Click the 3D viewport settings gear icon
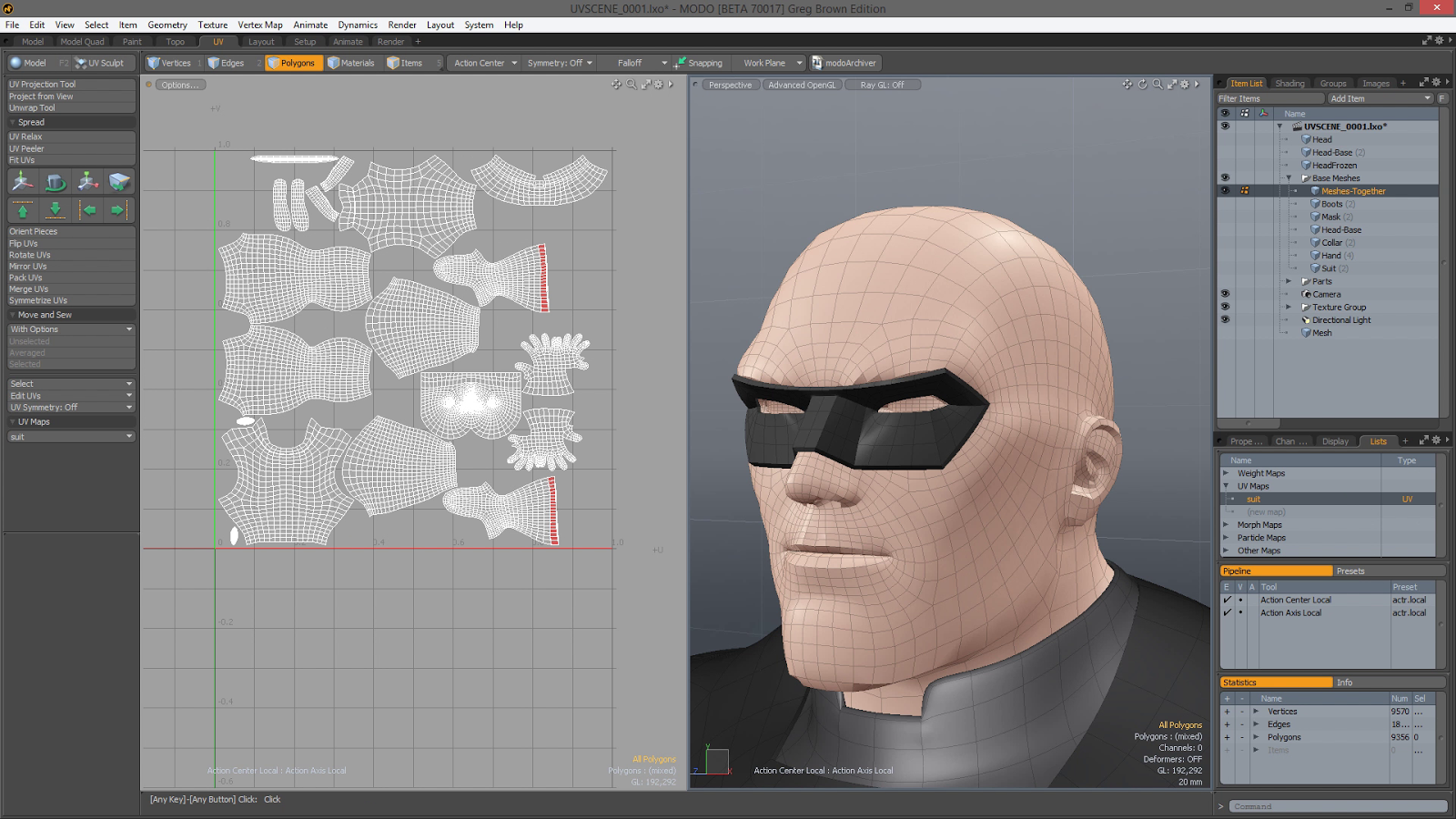 click(x=1184, y=85)
